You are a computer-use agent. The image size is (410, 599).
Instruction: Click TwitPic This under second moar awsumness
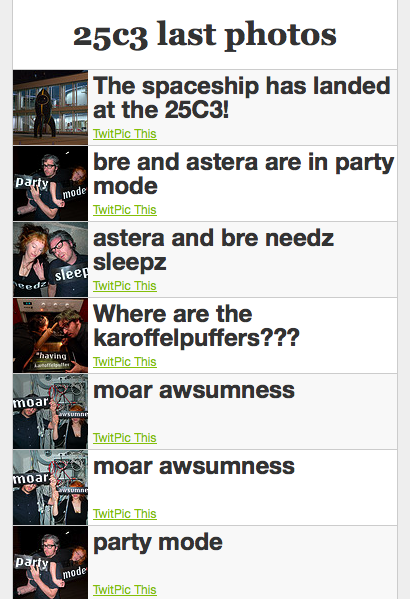[125, 514]
